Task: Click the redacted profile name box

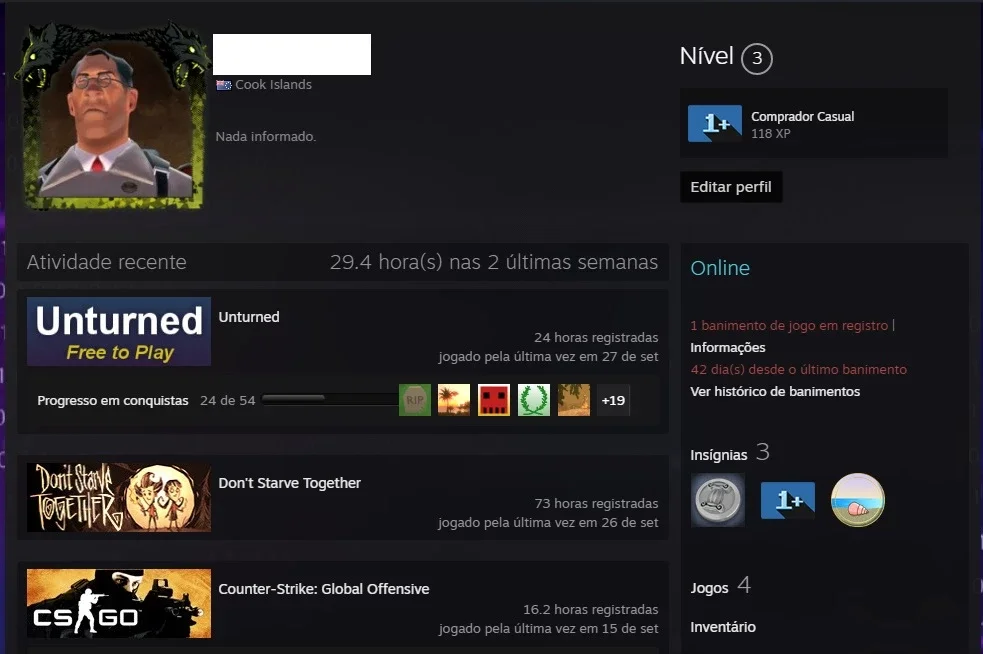Action: pyautogui.click(x=292, y=55)
